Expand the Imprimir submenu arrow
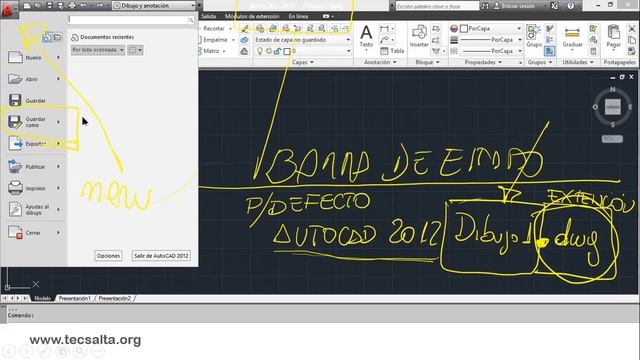Screen dimensions: 640x360 click(58, 188)
